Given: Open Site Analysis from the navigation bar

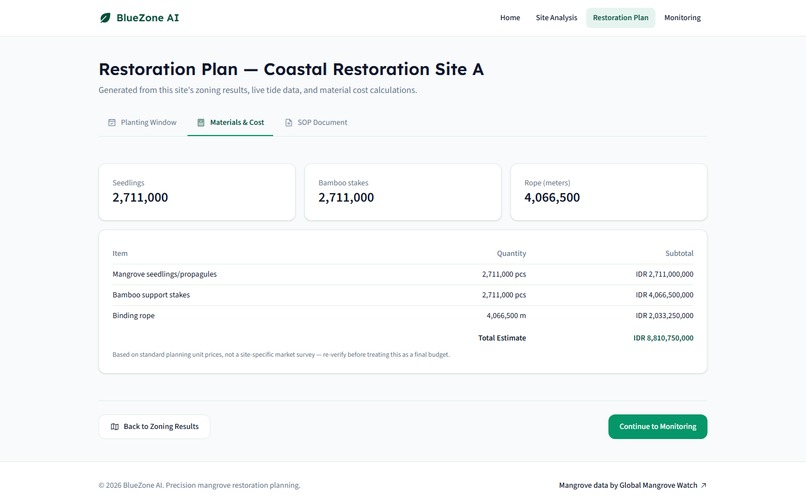Looking at the screenshot, I should pyautogui.click(x=556, y=17).
